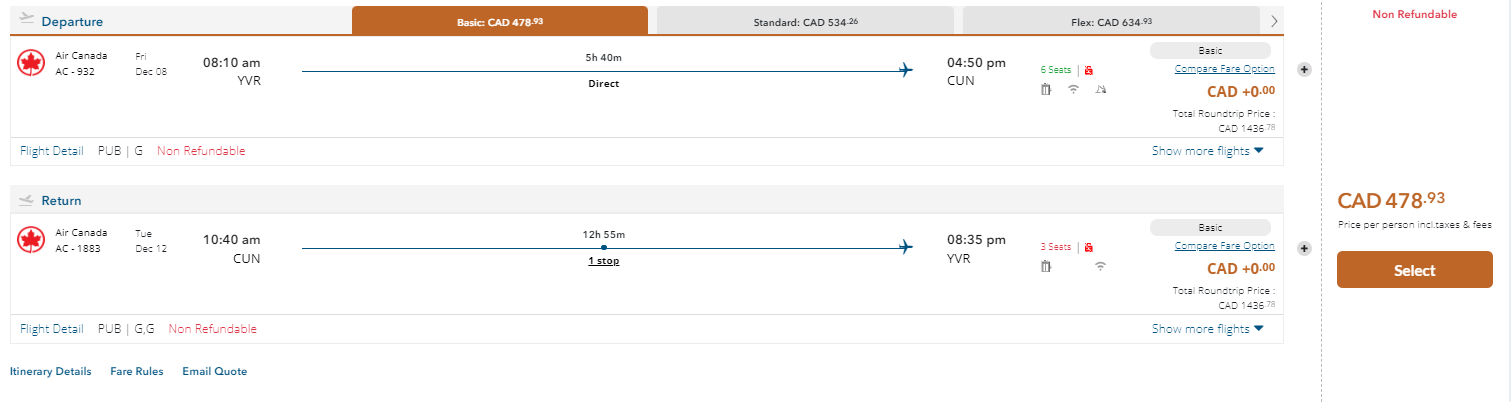Screen dimensions: 1511x402
Task: Select the Standard CAD 534.26 fare tab
Action: click(x=805, y=21)
